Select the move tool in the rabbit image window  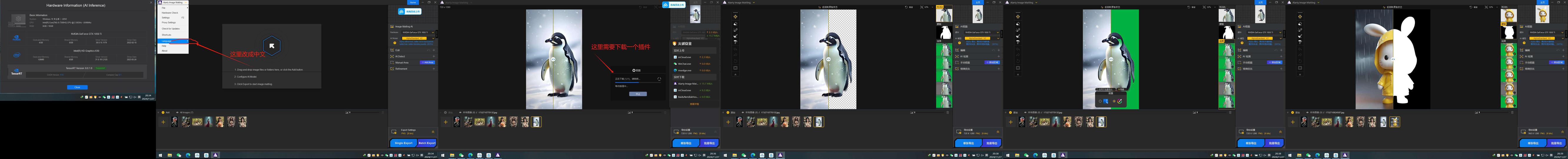[x=1300, y=16]
